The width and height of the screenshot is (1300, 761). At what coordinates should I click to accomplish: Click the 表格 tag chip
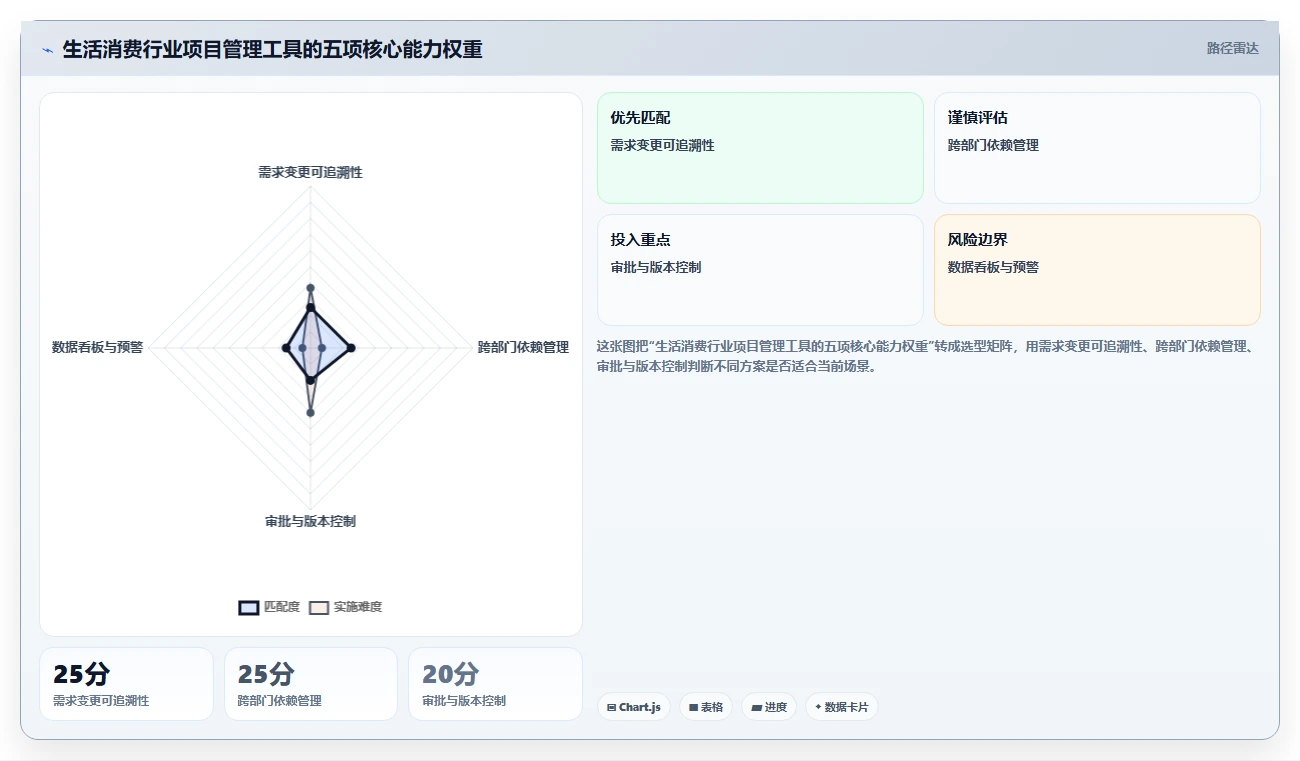click(x=706, y=707)
